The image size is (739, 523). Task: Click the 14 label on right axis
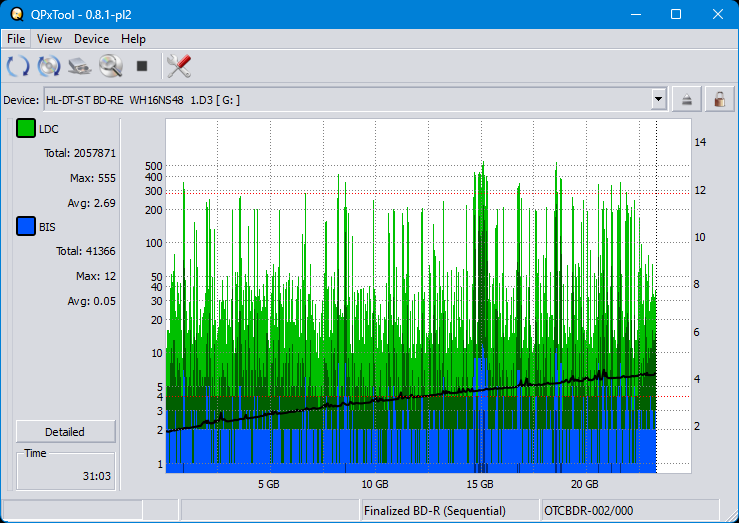(x=700, y=142)
